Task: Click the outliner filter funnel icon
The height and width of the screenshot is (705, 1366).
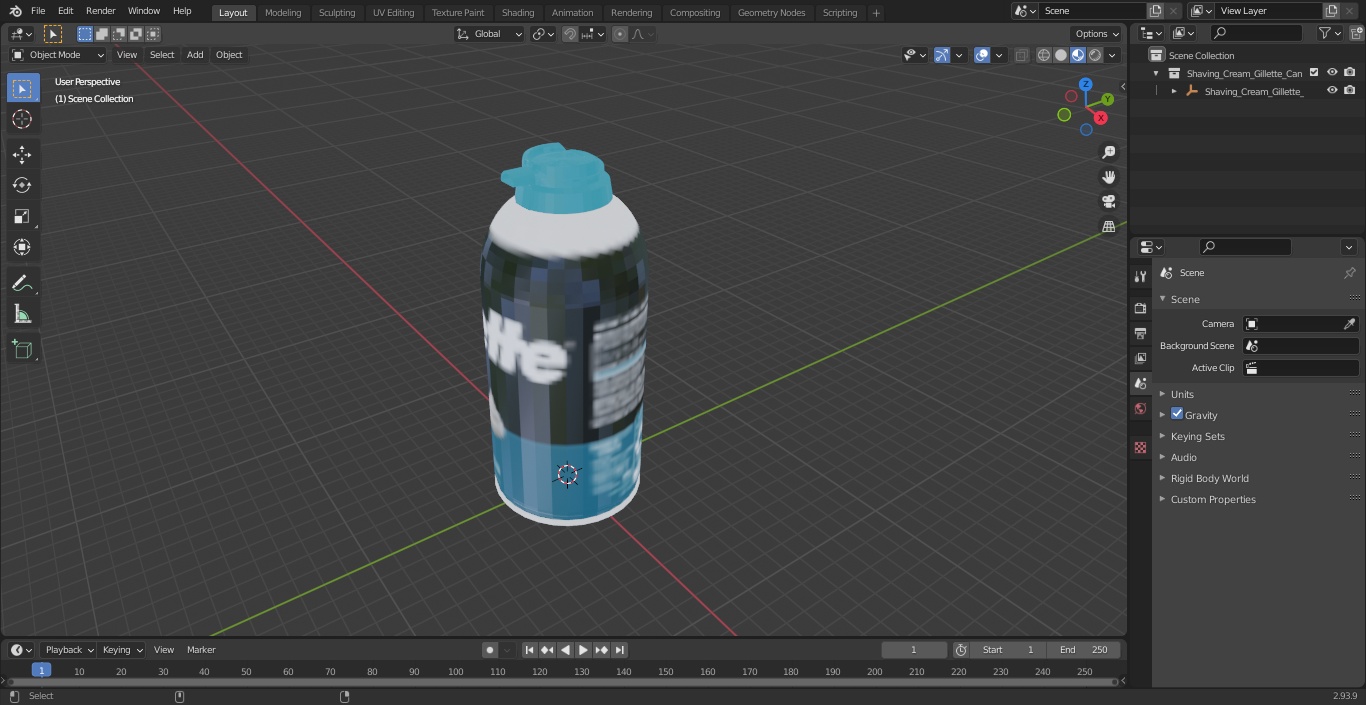Action: coord(1325,33)
